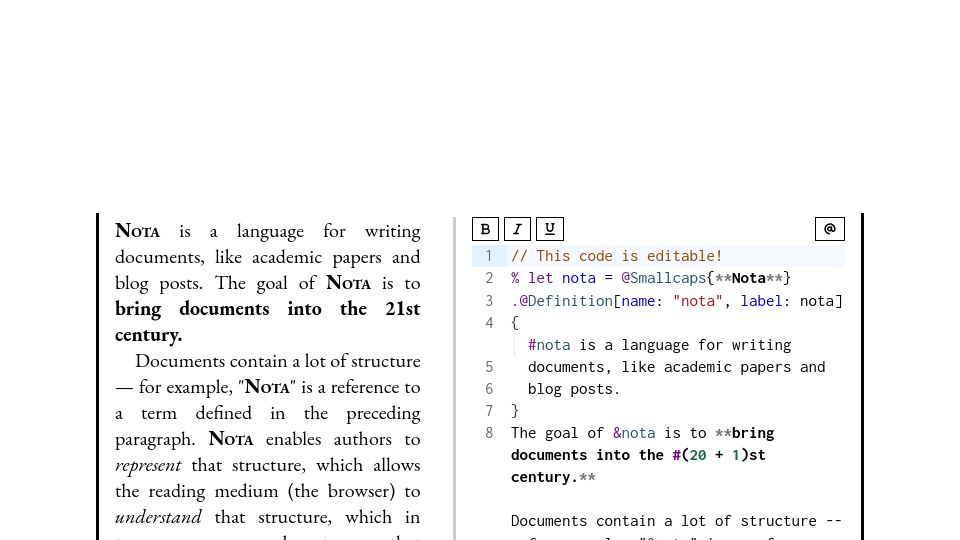Click "label" keyword in line 3
Viewport: 960px width, 540px height.
tap(761, 301)
